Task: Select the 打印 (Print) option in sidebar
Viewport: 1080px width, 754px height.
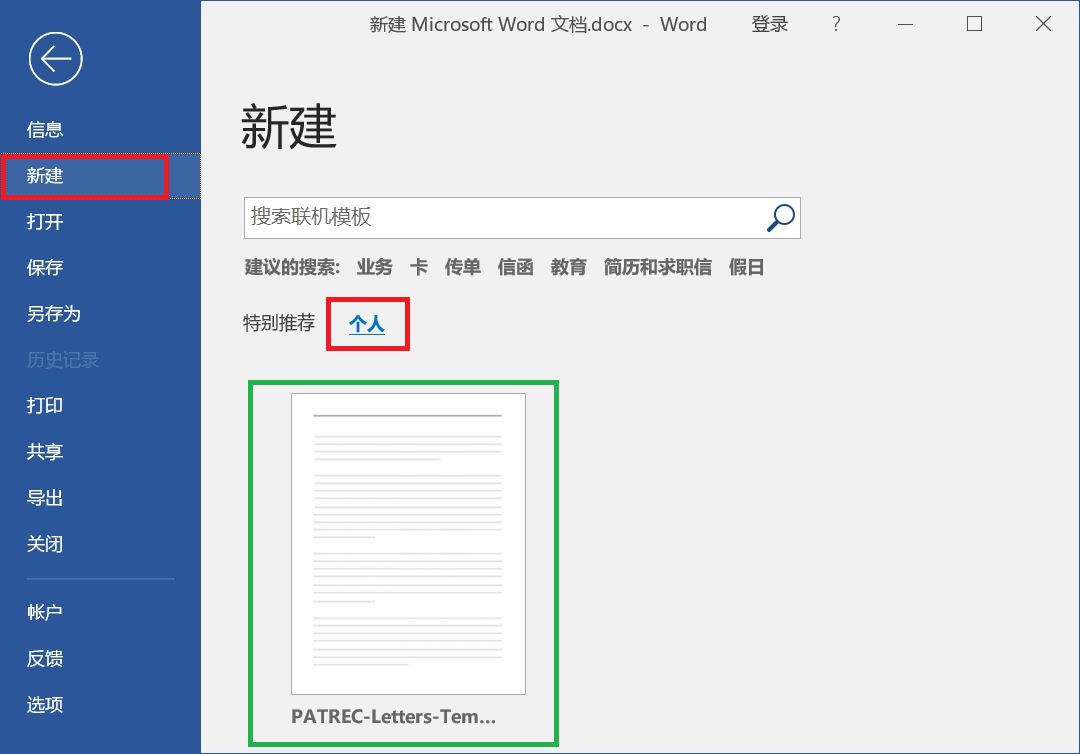Action: (44, 405)
